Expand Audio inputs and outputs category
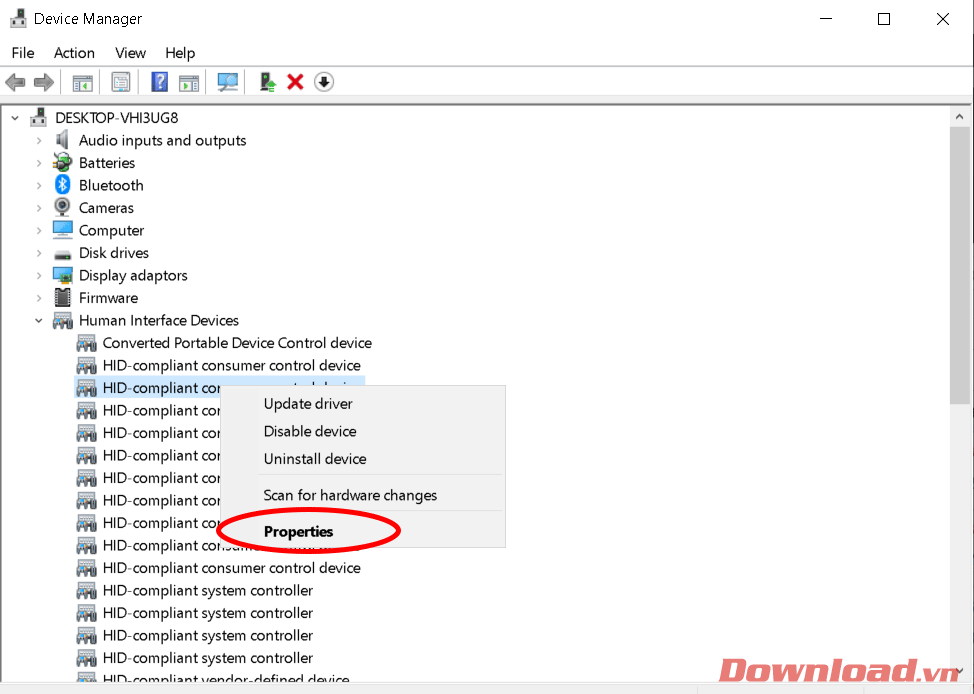Viewport: 974px width, 694px height. click(x=39, y=140)
